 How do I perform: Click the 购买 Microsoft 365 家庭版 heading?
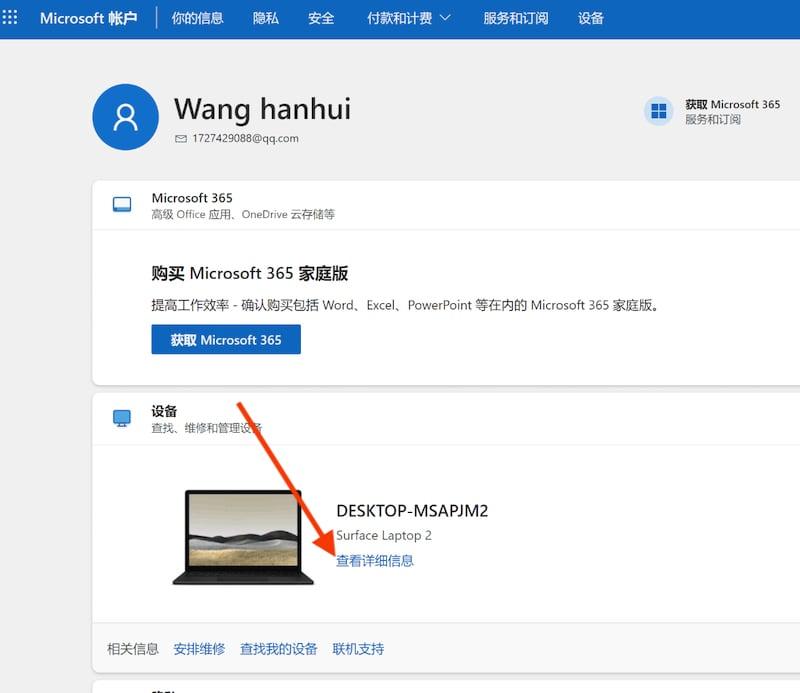(x=249, y=274)
